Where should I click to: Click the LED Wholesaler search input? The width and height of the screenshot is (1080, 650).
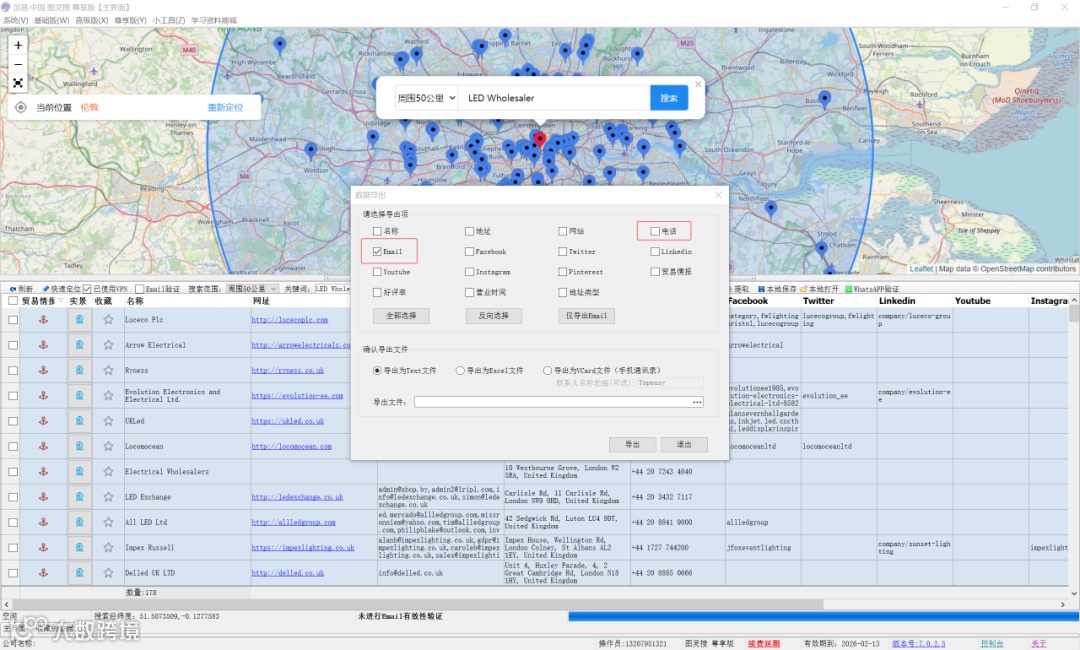pos(554,98)
